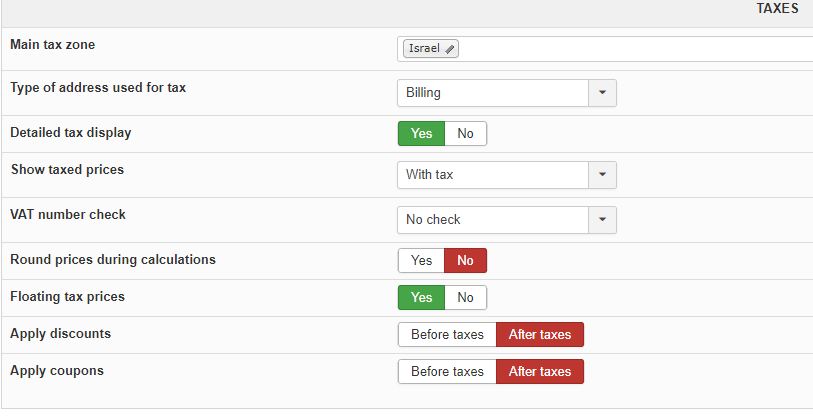Apply discounts Before taxes

click(x=447, y=335)
